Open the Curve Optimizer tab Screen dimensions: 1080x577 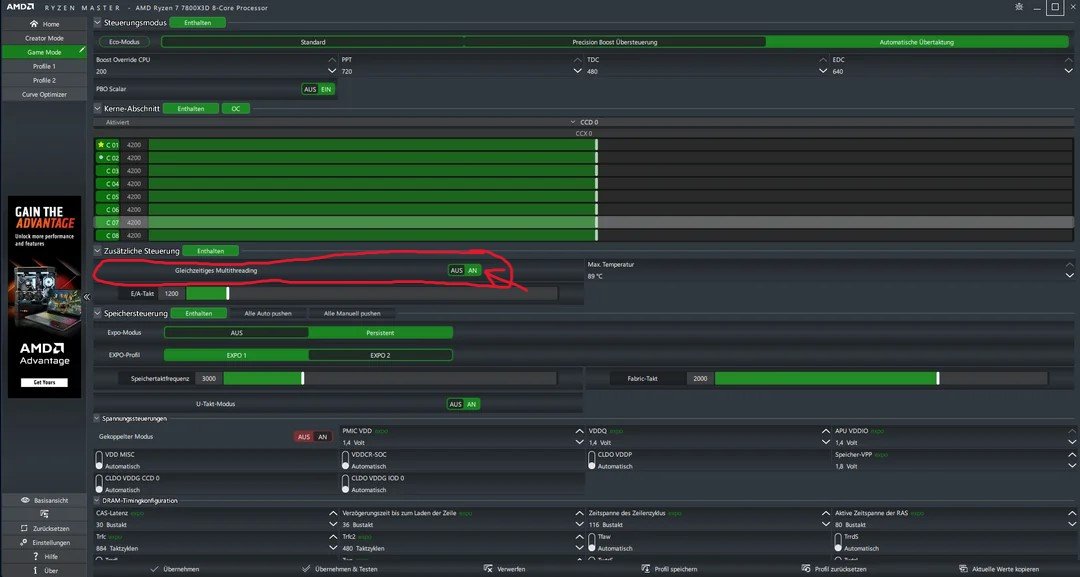44,95
